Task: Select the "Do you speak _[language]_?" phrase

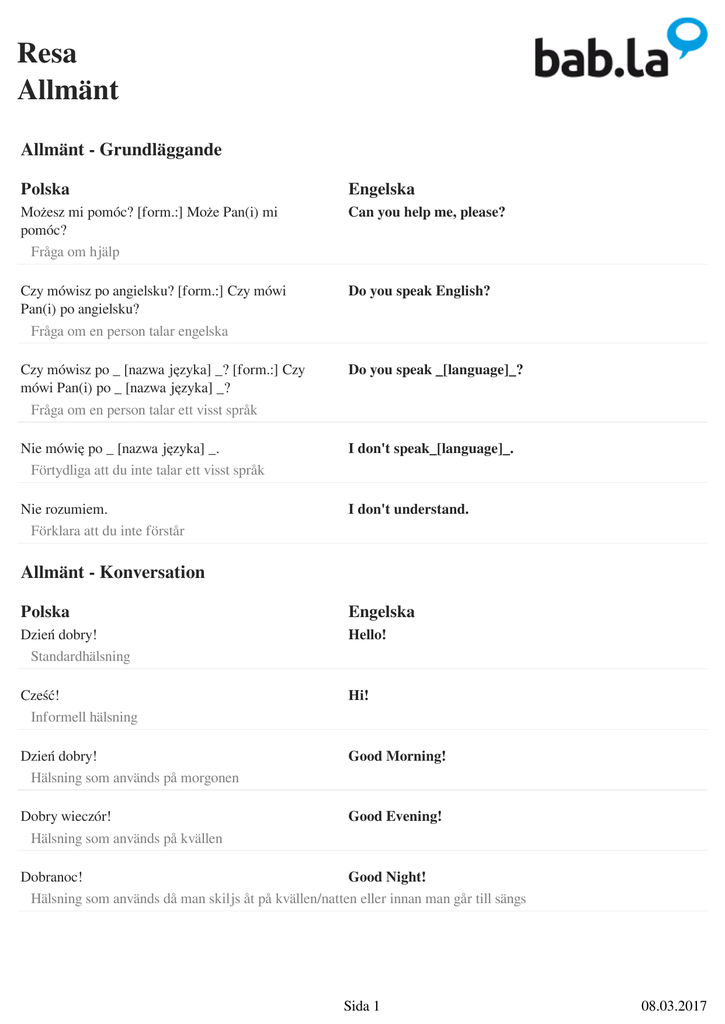Action: (435, 370)
